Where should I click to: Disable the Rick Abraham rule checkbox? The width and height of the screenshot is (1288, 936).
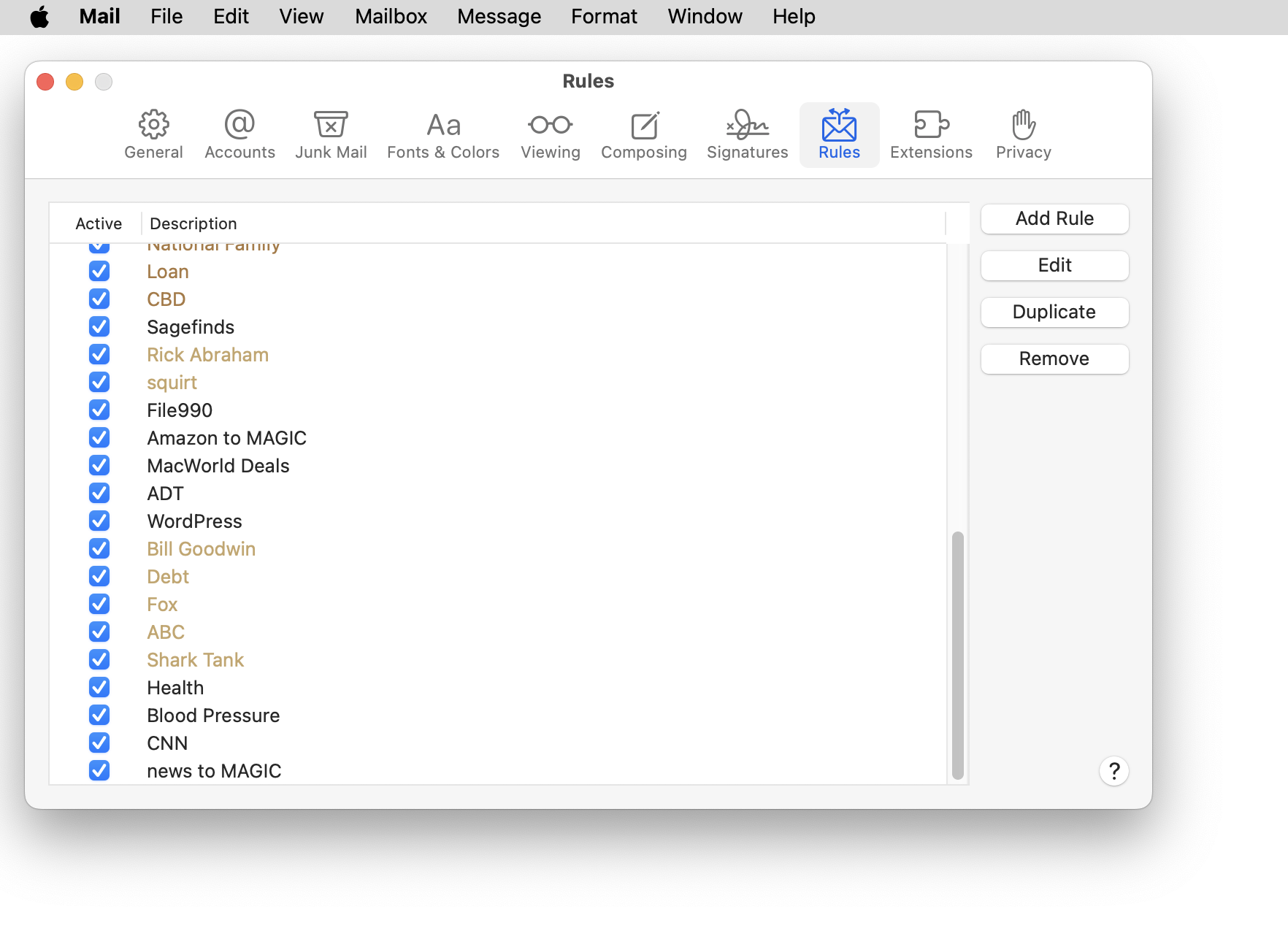(99, 355)
